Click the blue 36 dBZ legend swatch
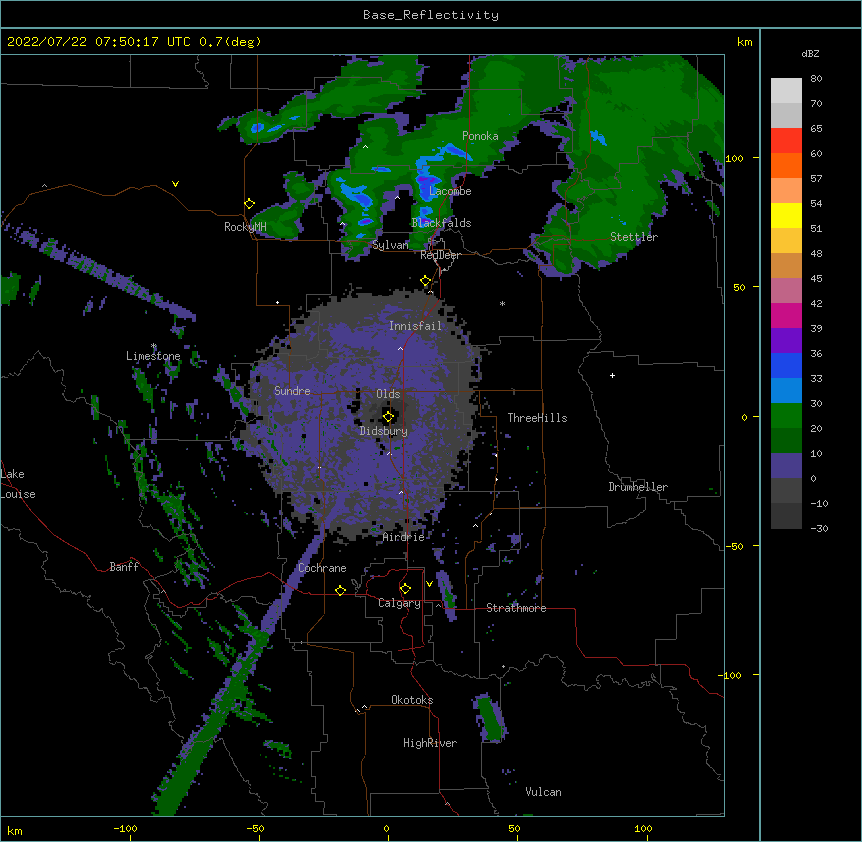862x842 pixels. coord(786,365)
